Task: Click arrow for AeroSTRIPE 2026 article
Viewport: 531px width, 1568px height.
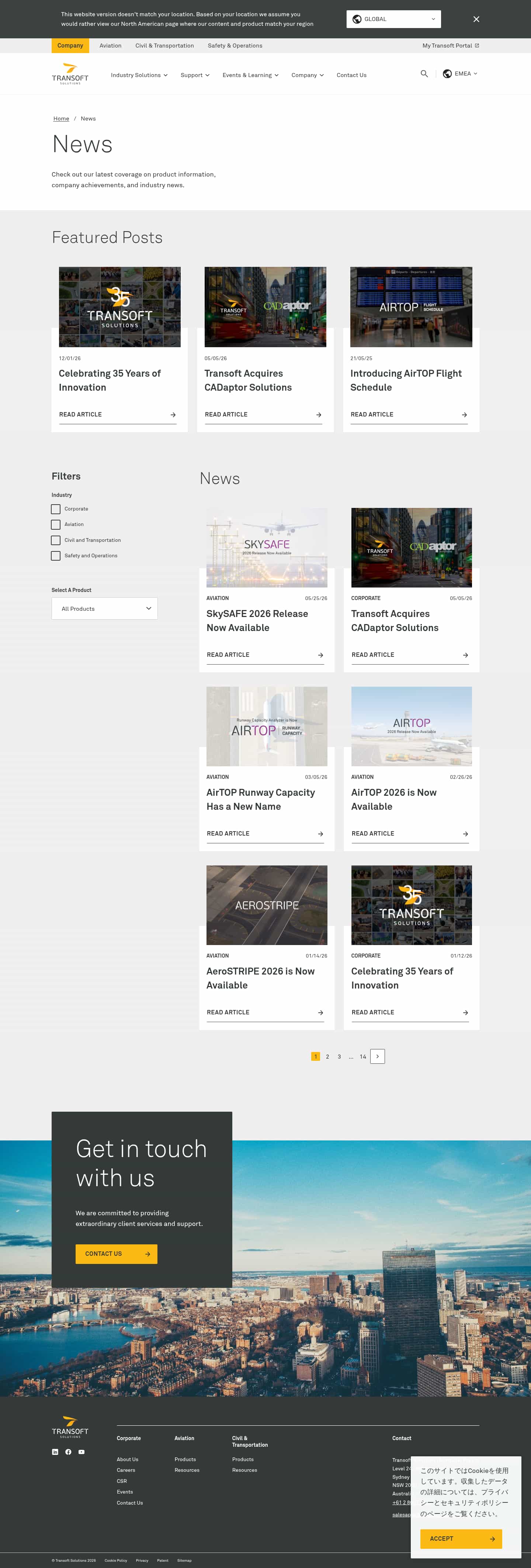Action: tap(320, 1013)
